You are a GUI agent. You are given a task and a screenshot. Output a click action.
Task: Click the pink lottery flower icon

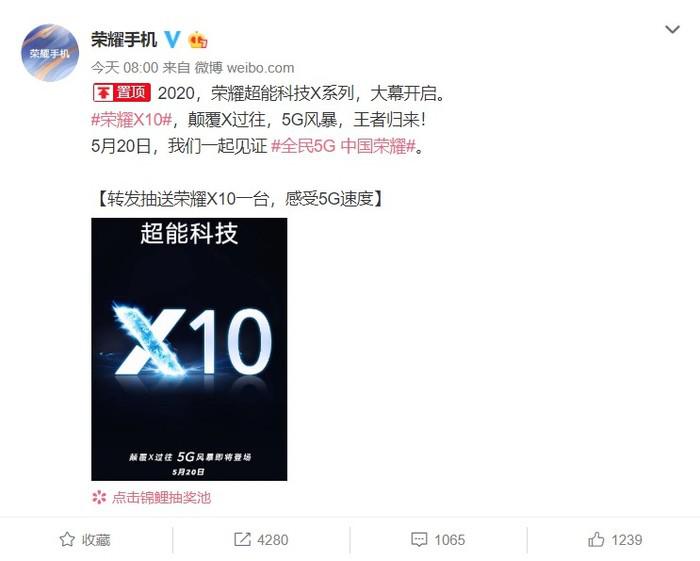[99, 497]
